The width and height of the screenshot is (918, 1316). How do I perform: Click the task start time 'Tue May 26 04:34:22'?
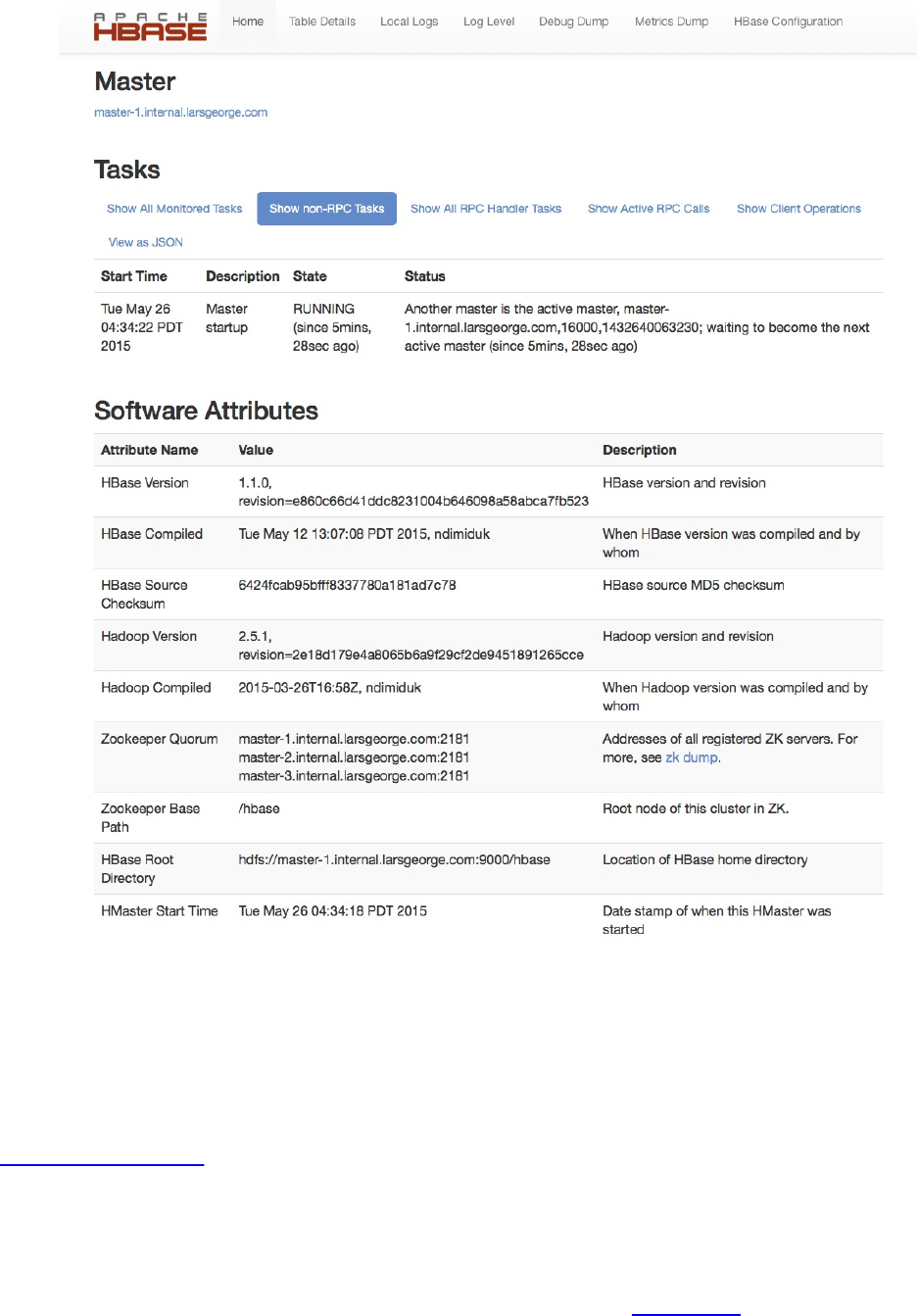pos(142,327)
